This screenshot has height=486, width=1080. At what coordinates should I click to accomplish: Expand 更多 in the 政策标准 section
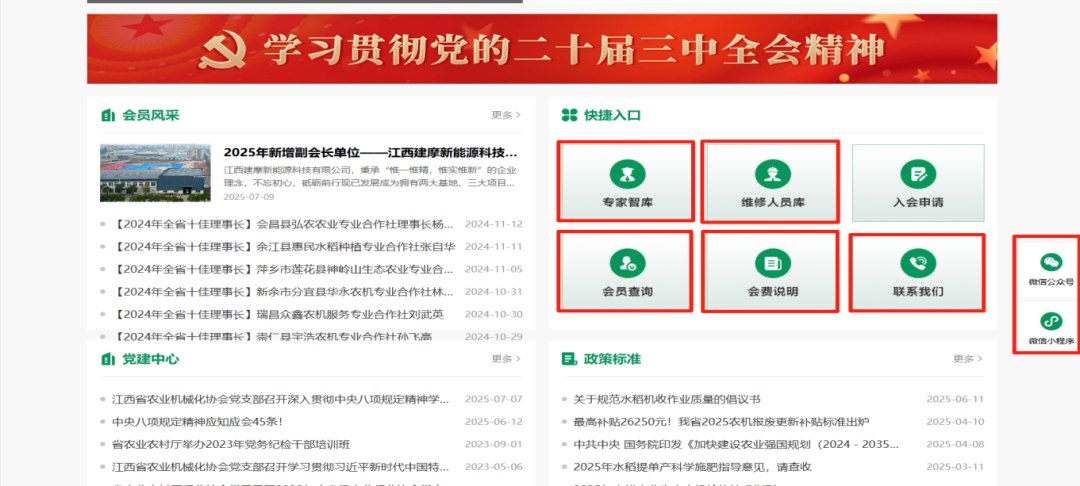coord(967,359)
